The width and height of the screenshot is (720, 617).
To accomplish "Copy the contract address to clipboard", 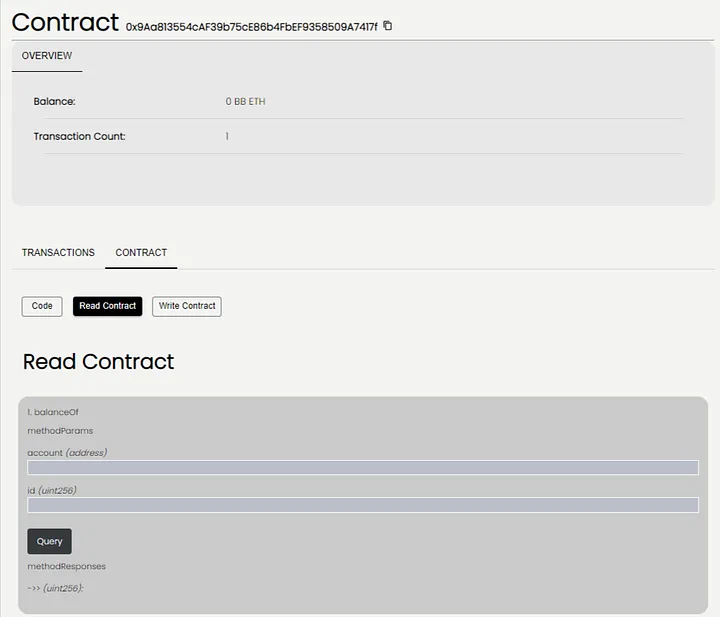I will coord(388,26).
